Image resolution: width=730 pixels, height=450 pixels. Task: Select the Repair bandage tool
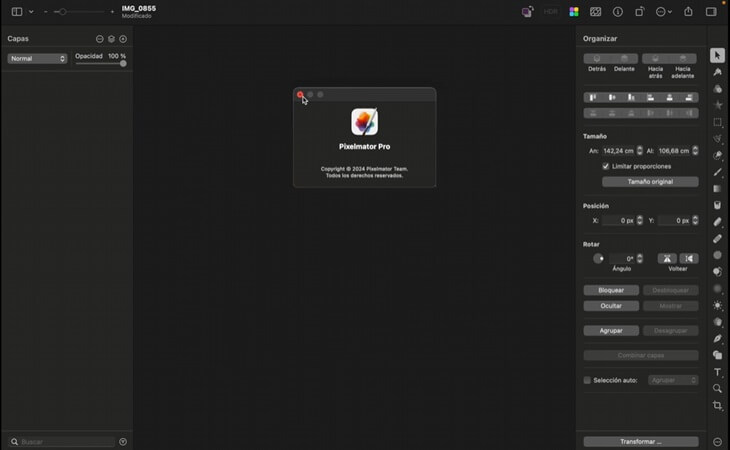tap(717, 239)
